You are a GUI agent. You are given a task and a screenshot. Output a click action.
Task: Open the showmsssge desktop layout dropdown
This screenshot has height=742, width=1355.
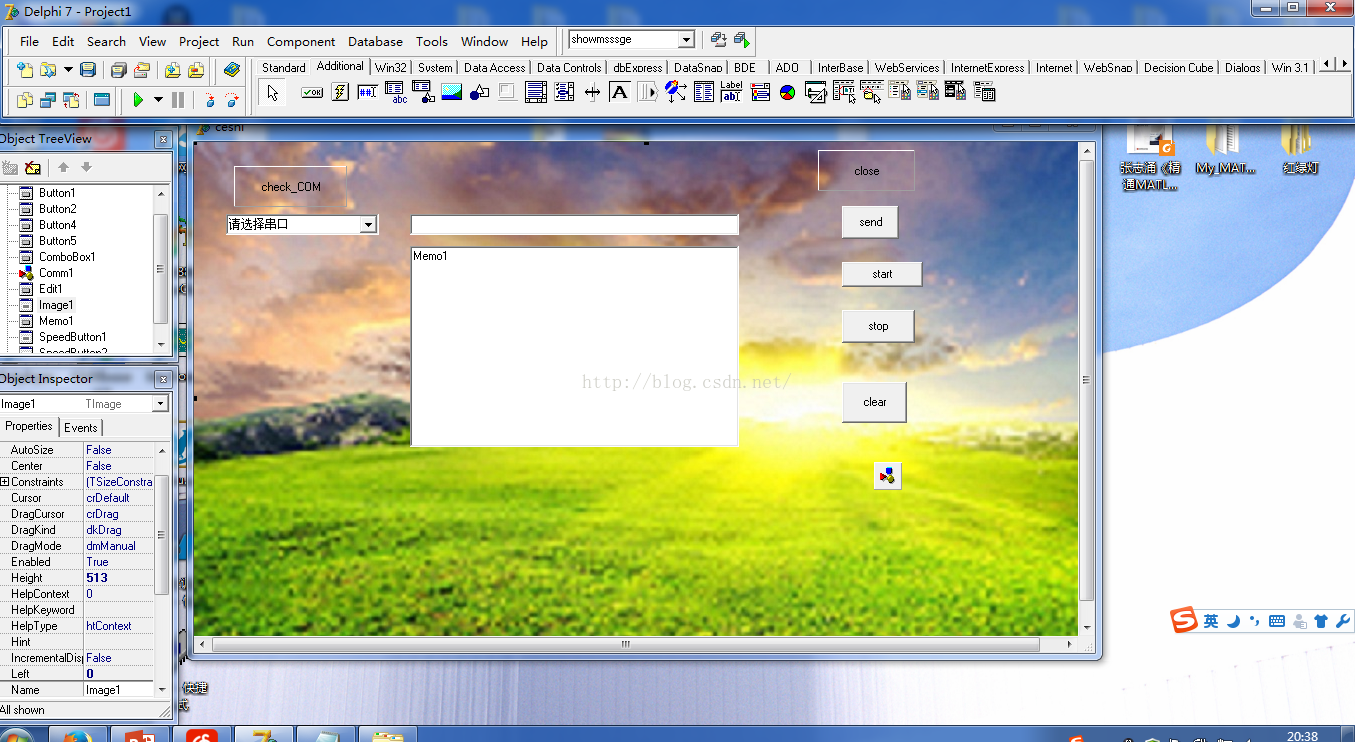pos(686,40)
